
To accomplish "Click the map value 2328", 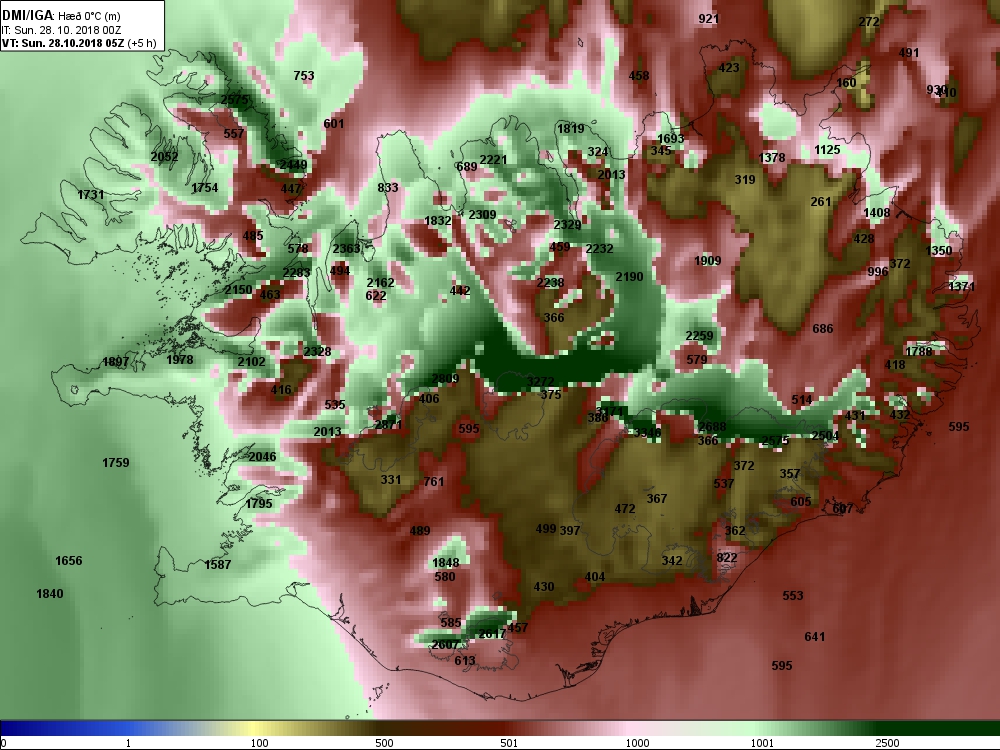I will tap(317, 351).
